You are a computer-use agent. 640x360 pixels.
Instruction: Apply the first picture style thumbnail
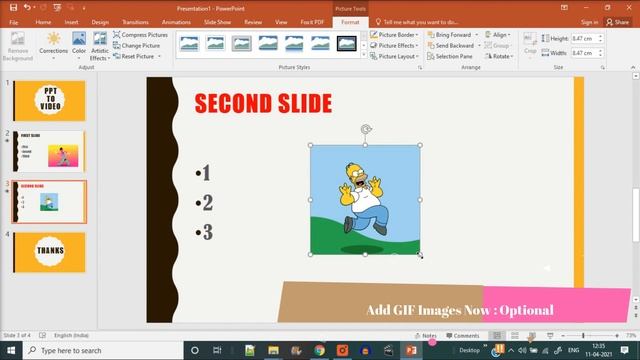click(x=189, y=43)
